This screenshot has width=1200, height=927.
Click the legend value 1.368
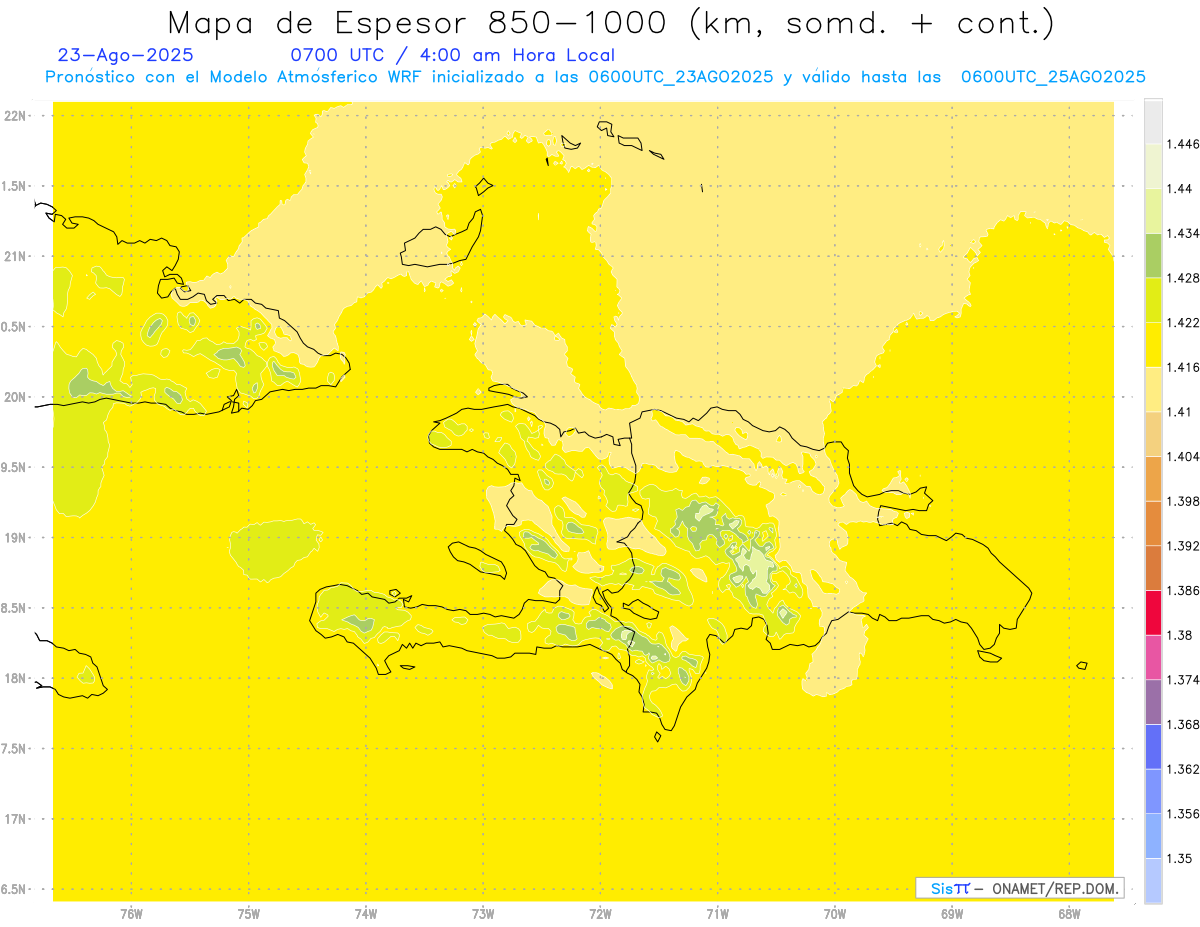point(1182,724)
